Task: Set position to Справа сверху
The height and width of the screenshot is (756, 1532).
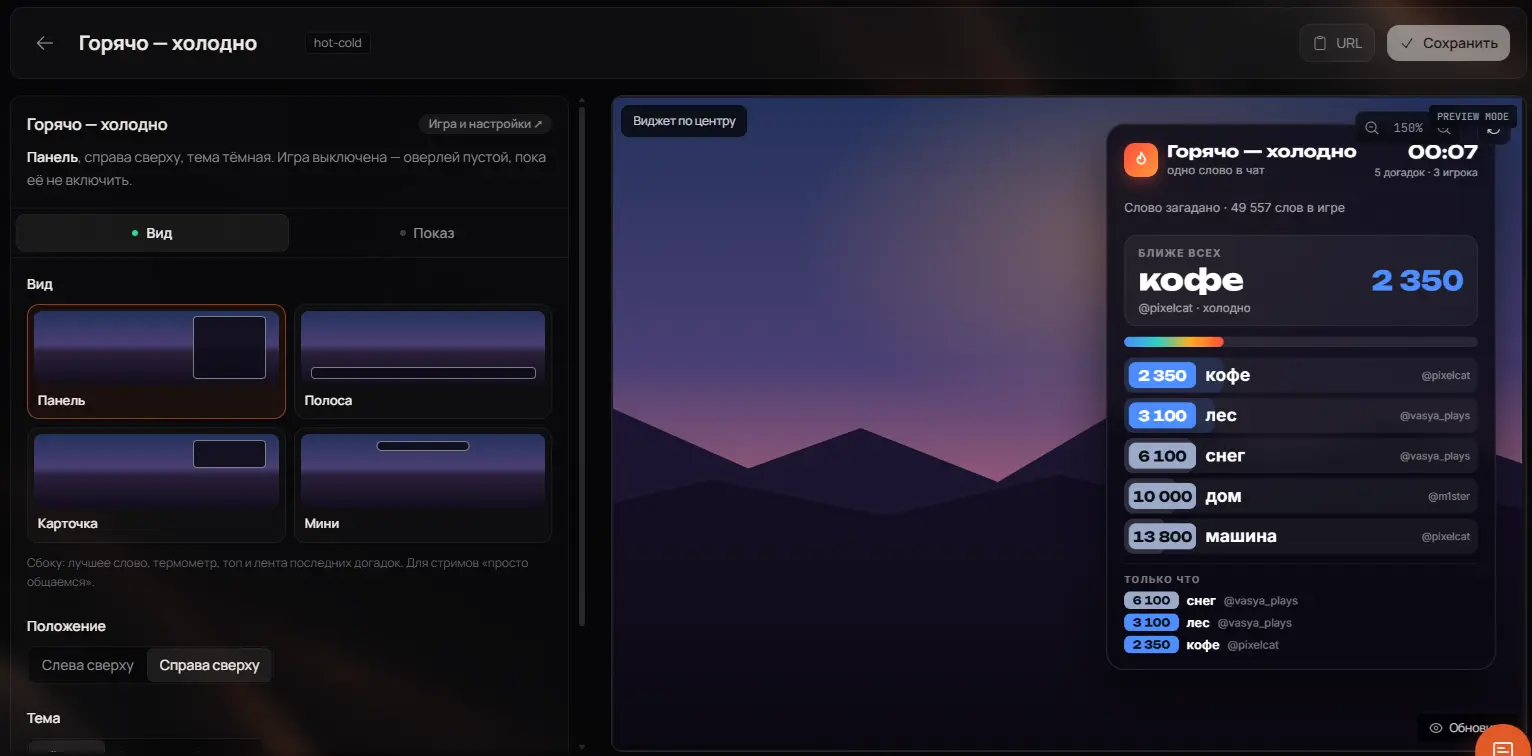Action: click(209, 665)
